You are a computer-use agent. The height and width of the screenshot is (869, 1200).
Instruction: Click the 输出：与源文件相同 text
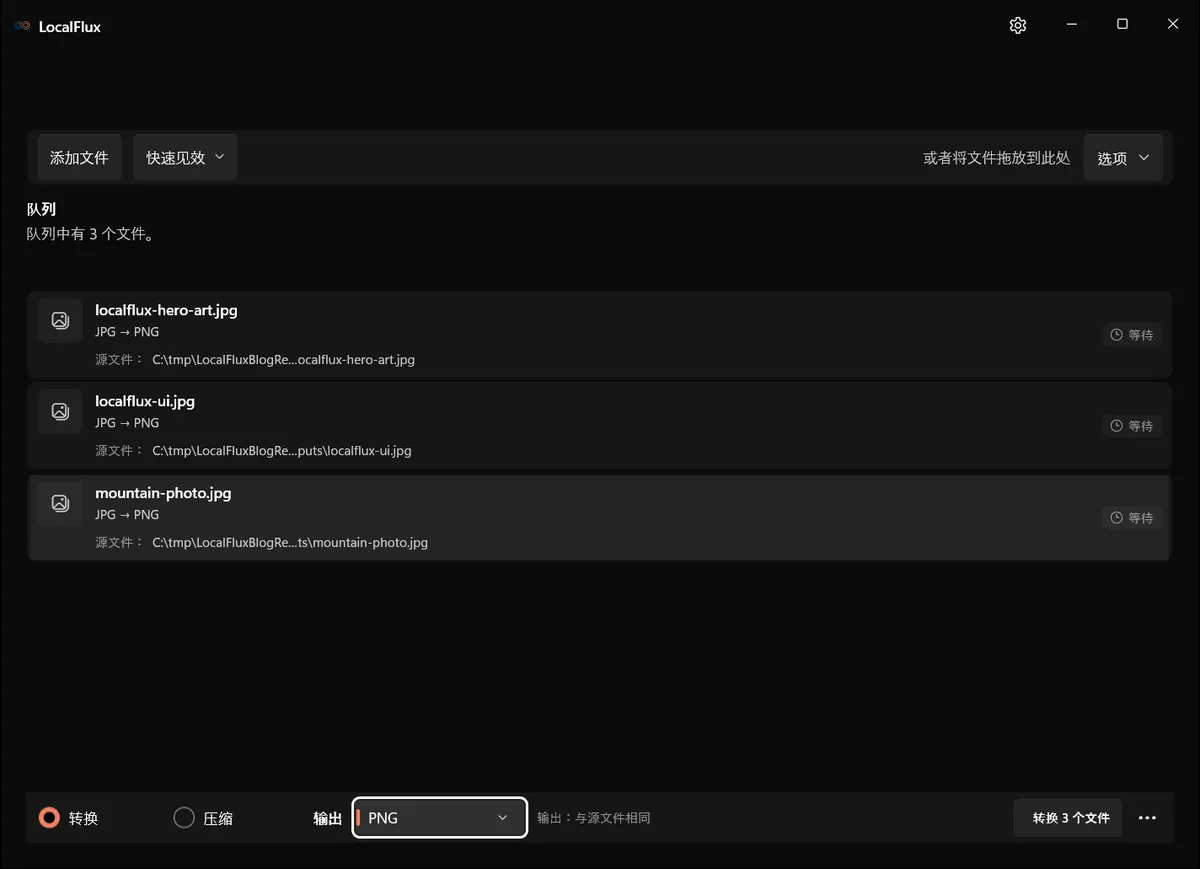click(593, 818)
